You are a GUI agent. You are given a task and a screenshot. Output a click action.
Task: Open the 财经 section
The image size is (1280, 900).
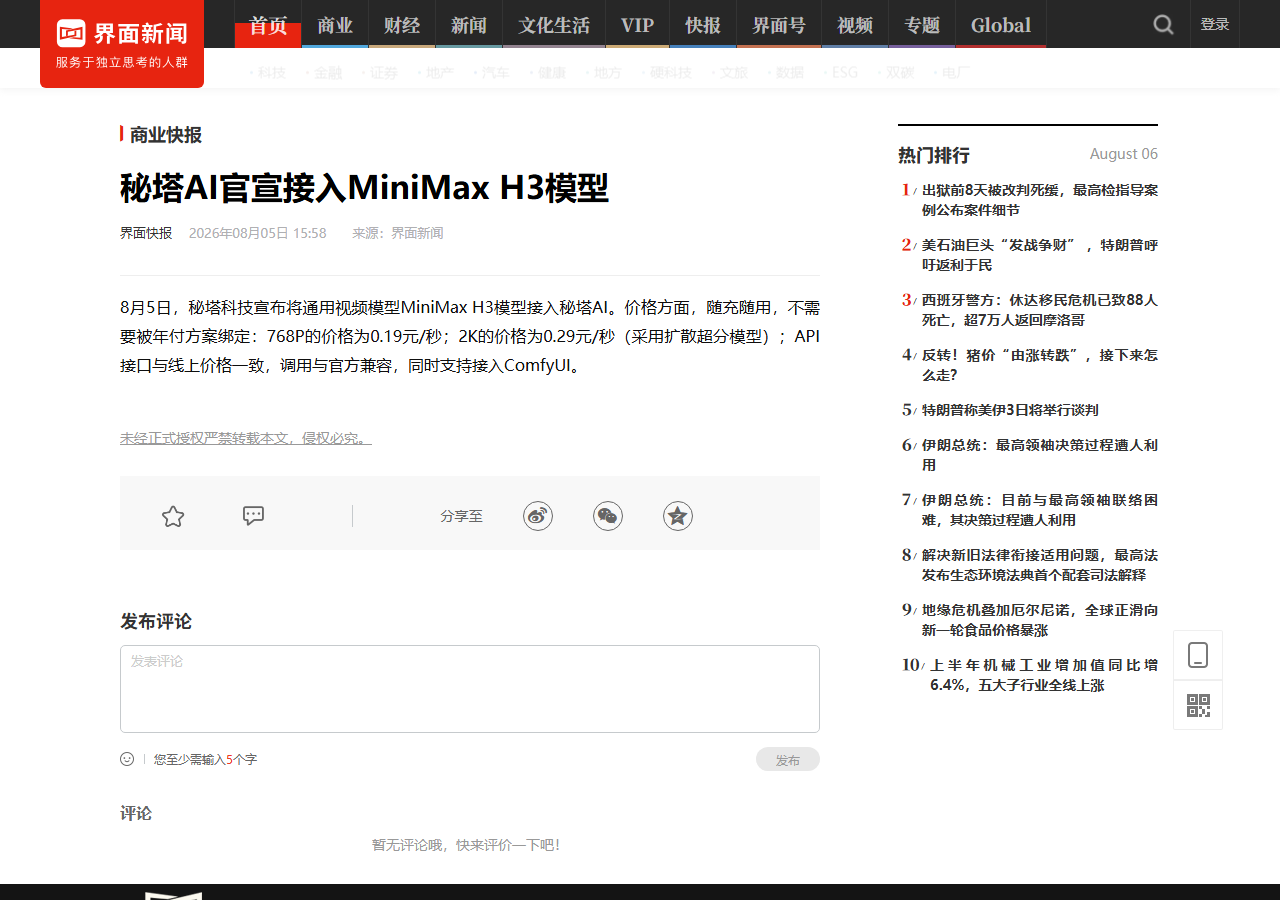[402, 25]
